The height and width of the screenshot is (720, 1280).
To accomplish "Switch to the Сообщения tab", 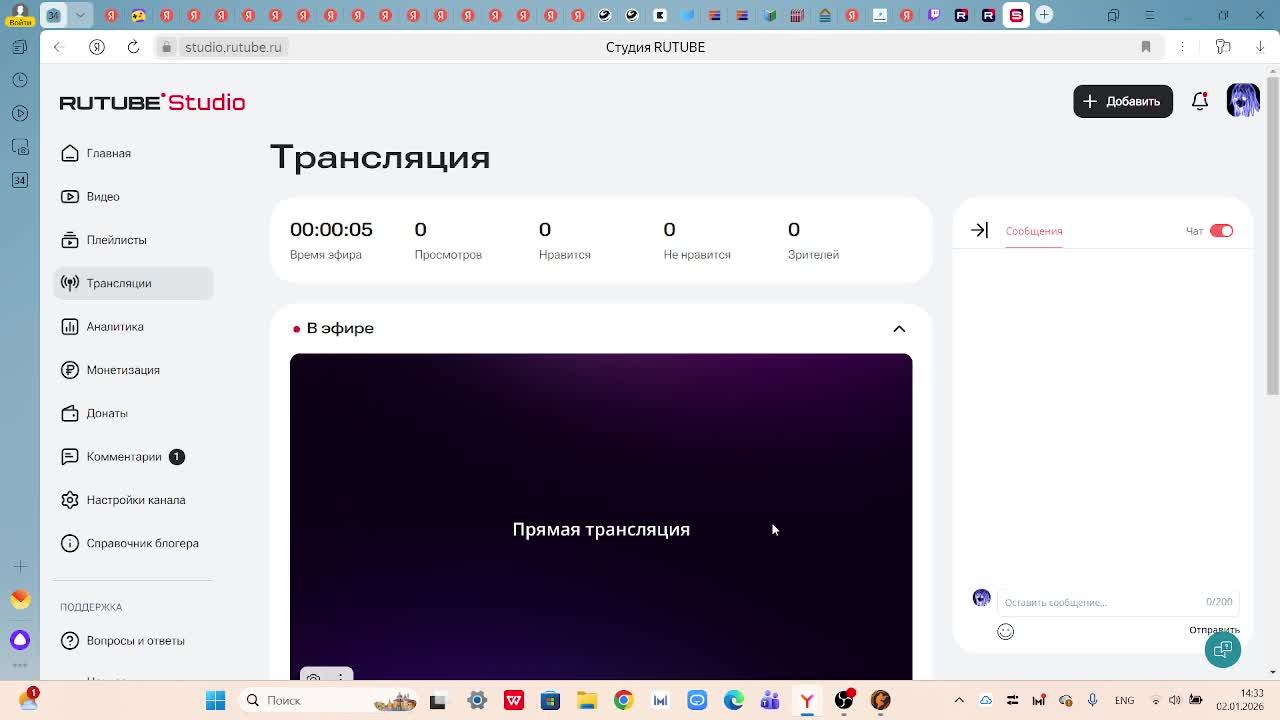I will 1034,231.
